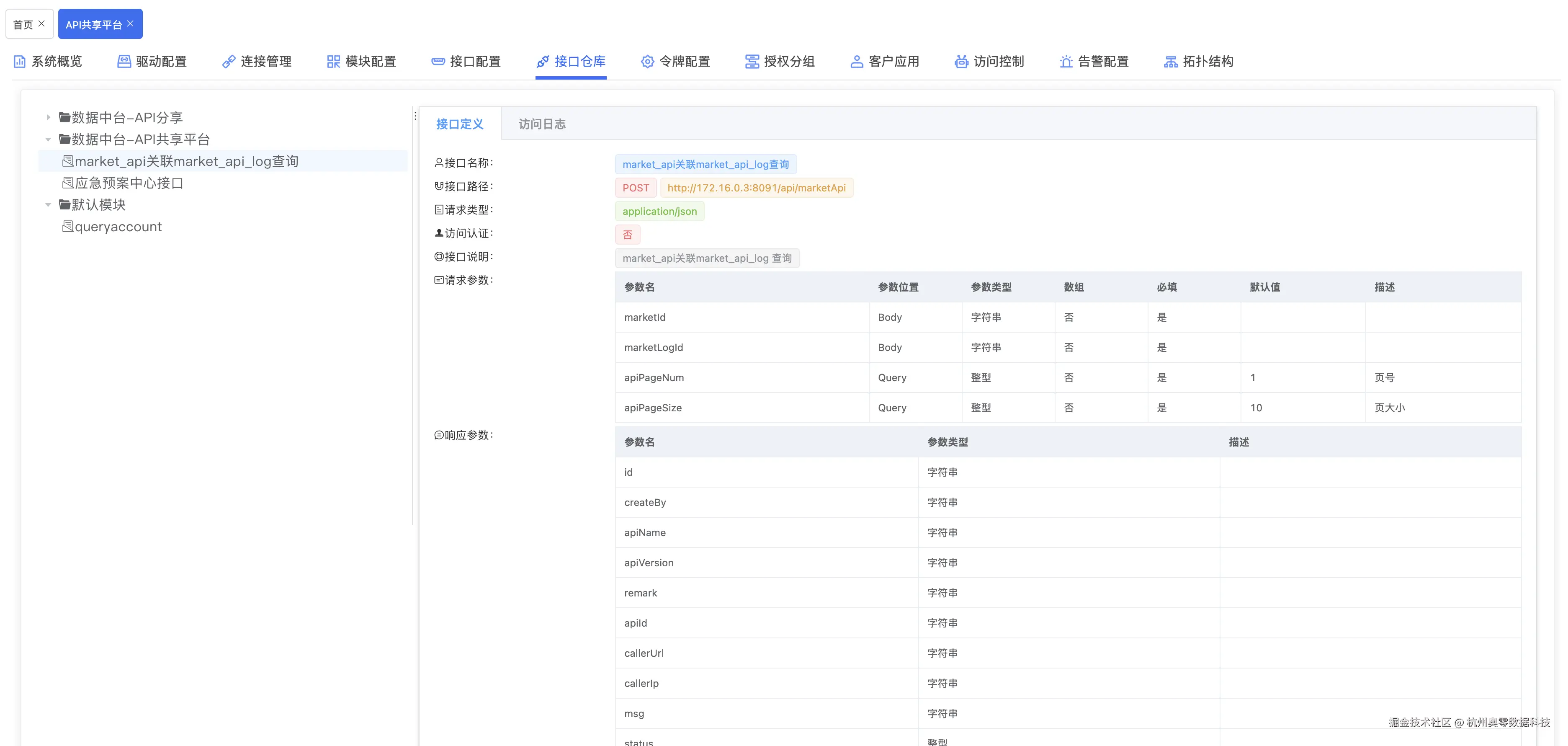Click the 令牌配置 gear icon
This screenshot has width=1568, height=746.
648,62
